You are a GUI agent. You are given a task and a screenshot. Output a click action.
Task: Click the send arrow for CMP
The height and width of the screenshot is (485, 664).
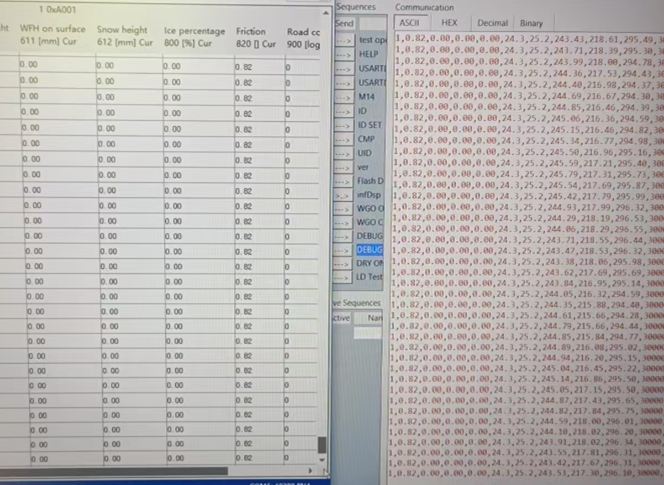[x=344, y=139]
